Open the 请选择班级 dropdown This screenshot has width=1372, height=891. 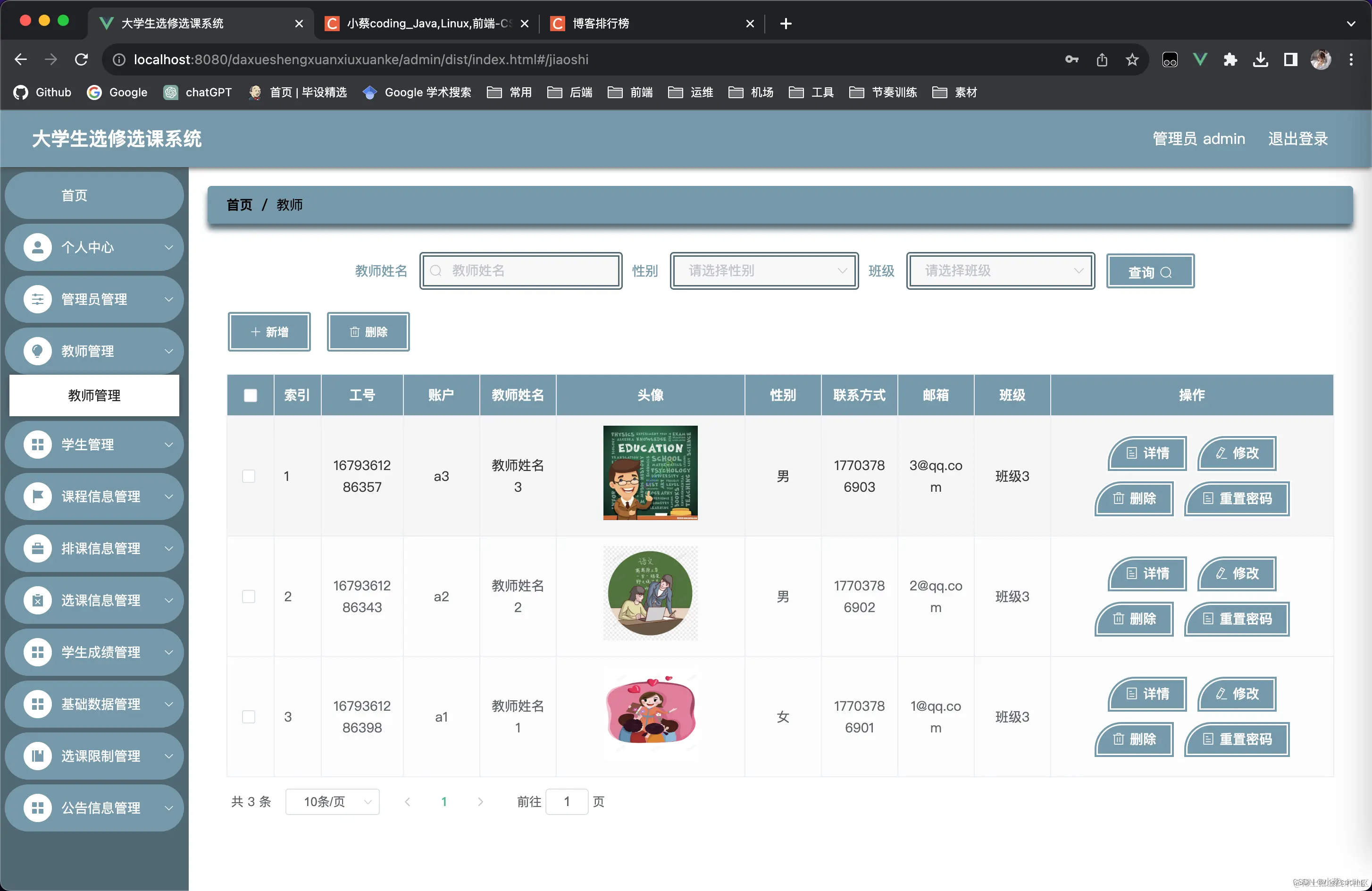click(1000, 270)
